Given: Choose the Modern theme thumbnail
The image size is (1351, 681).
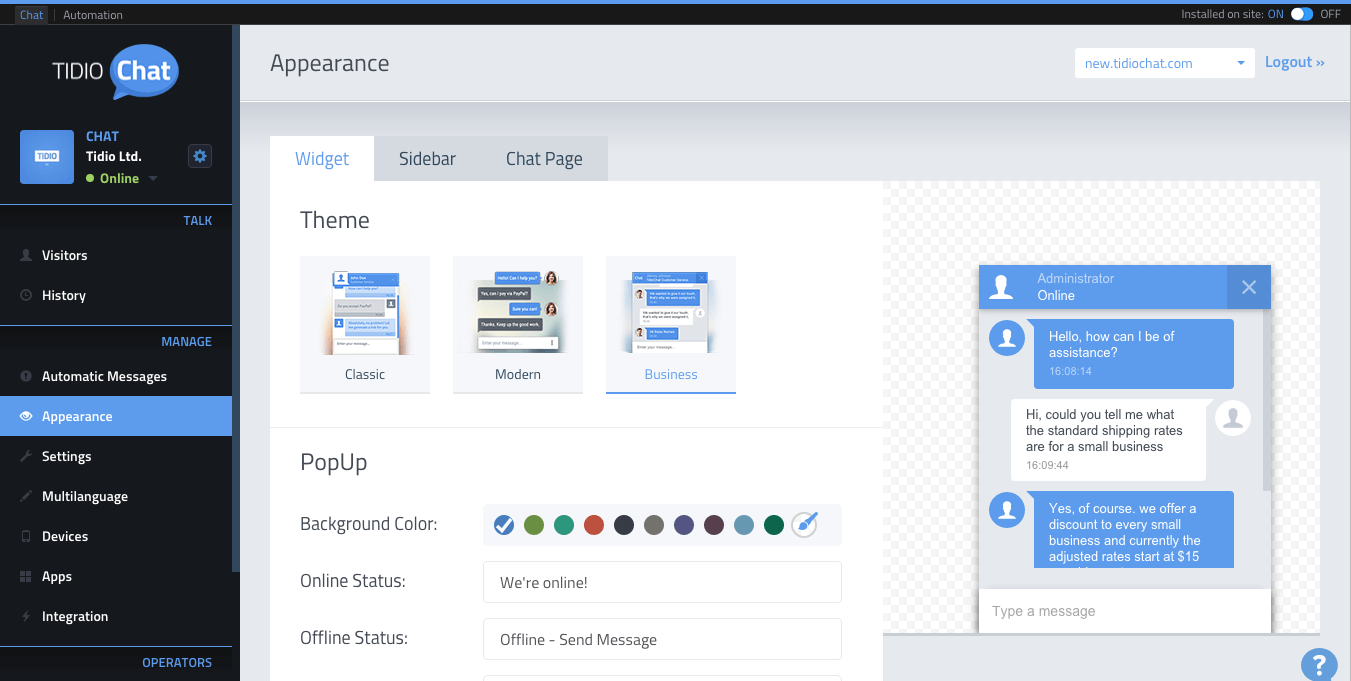Looking at the screenshot, I should [x=518, y=324].
